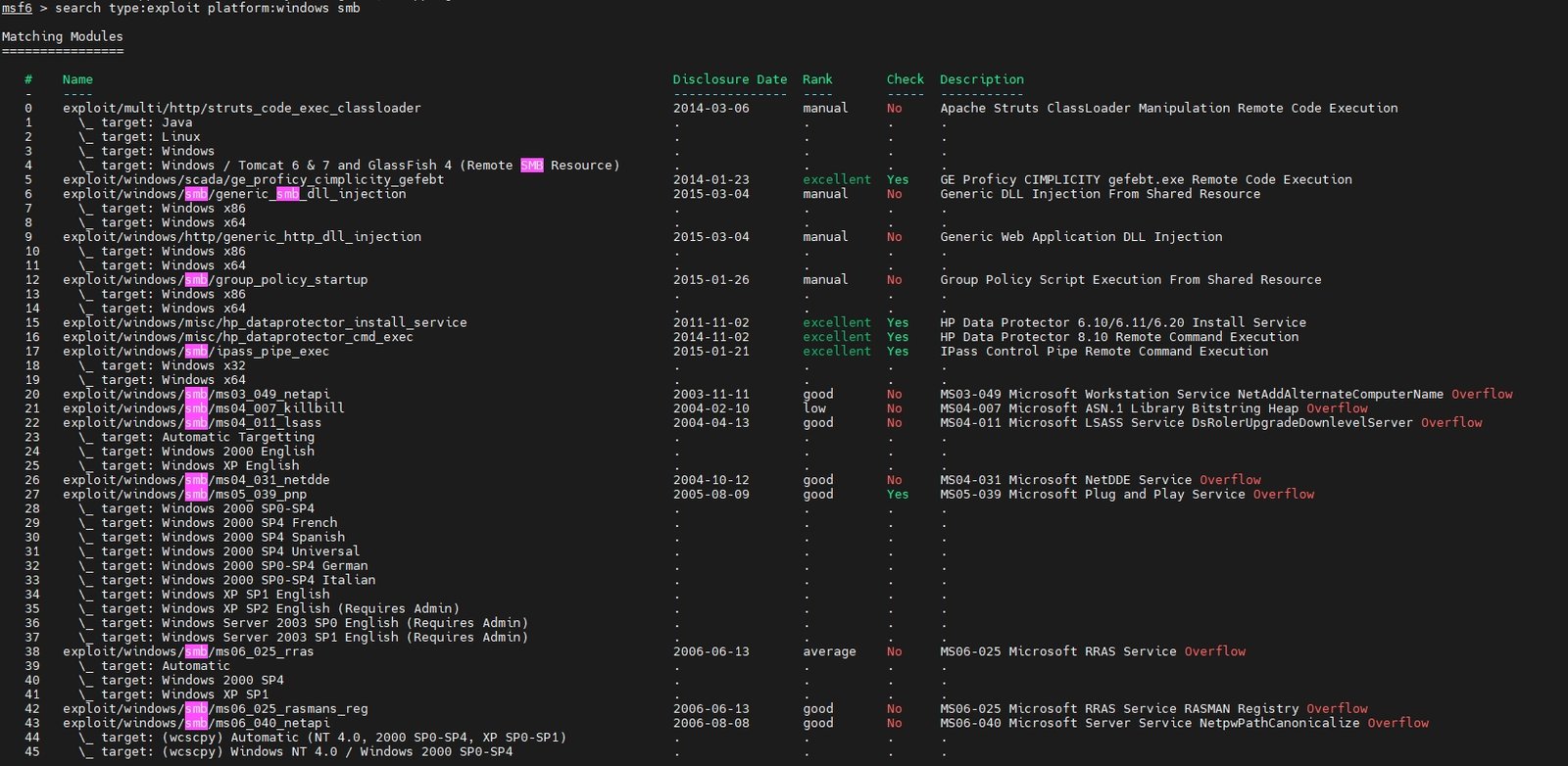This screenshot has height=766, width=1568.
Task: Click the 'target: Java' row
Action: point(135,122)
